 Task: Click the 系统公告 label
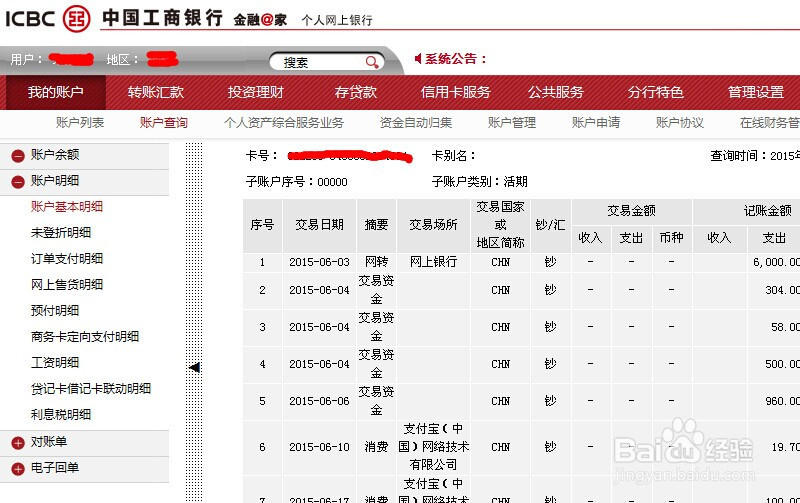pyautogui.click(x=456, y=59)
